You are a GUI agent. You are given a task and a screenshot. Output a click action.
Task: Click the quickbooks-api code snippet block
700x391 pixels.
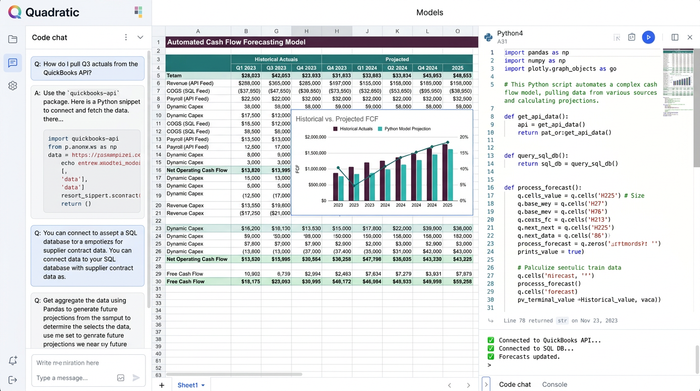pyautogui.click(x=92, y=171)
